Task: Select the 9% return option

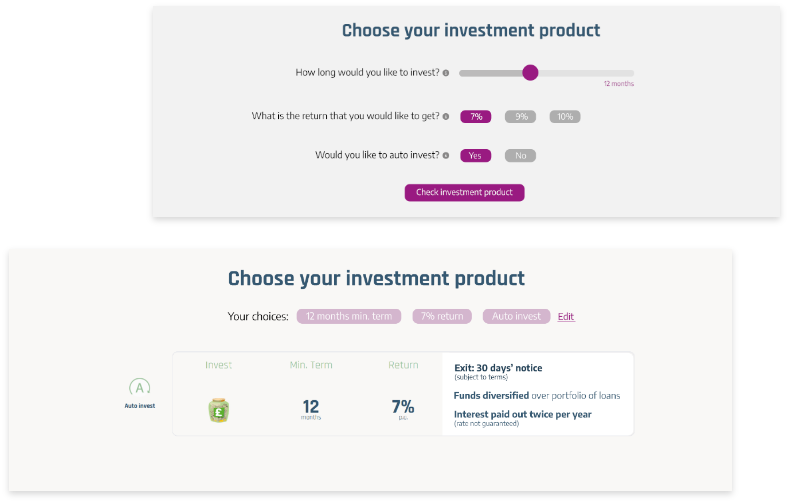Action: (x=520, y=117)
